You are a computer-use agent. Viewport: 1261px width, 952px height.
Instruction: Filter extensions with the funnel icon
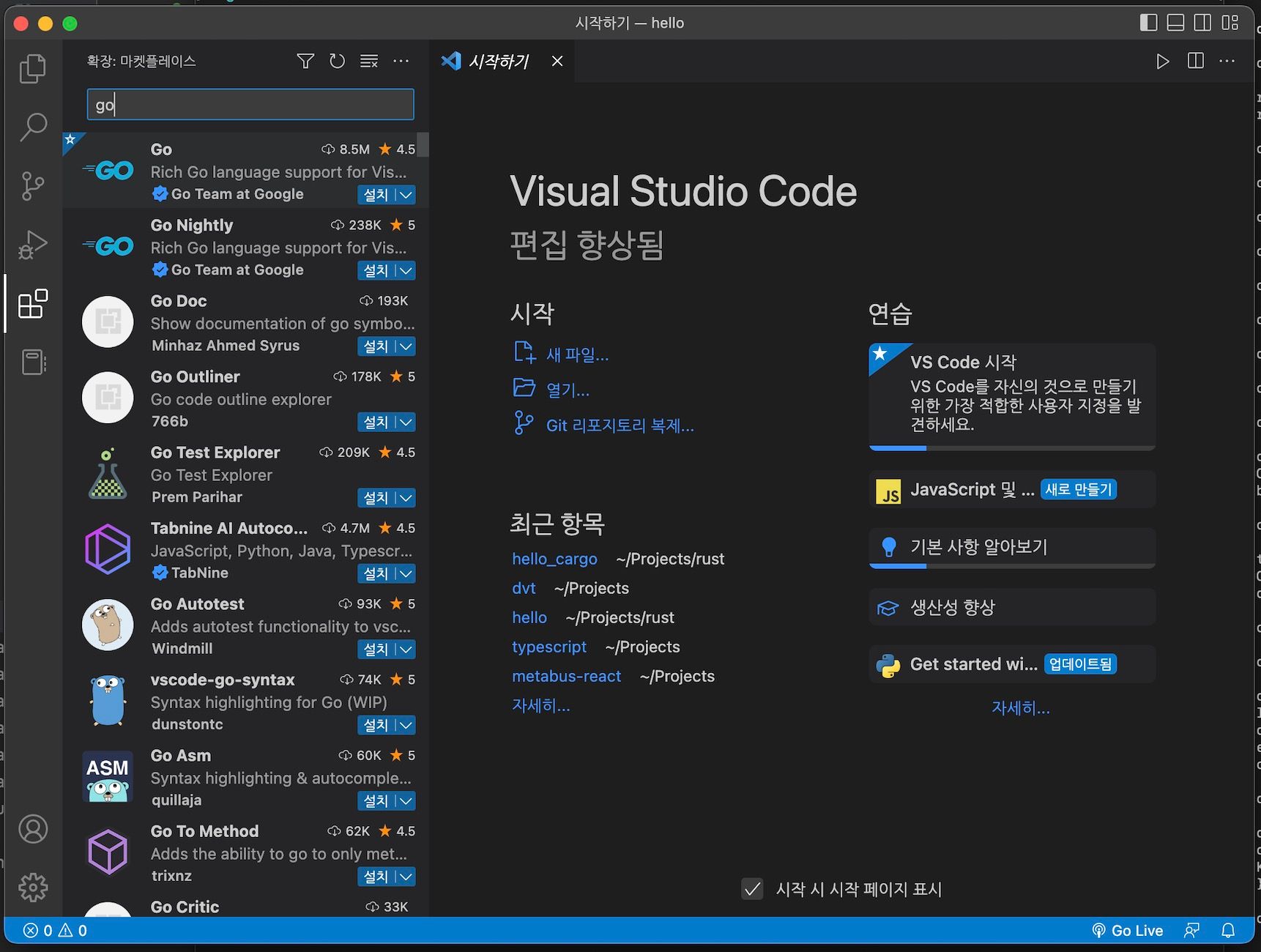pos(305,62)
